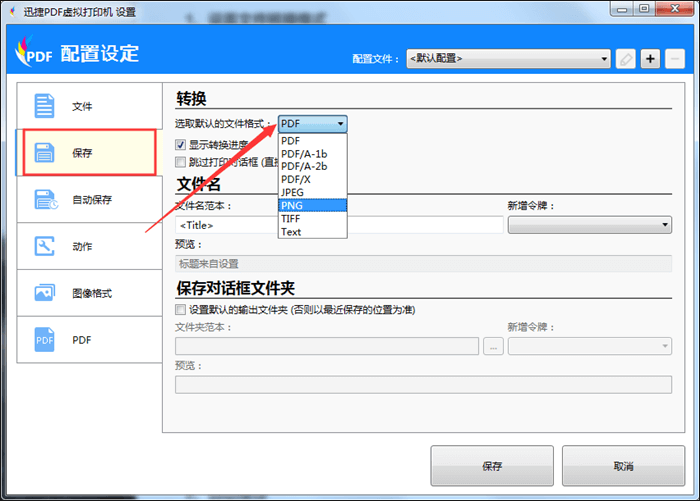
Task: Choose PDF/X from the format list
Action: pyautogui.click(x=312, y=179)
